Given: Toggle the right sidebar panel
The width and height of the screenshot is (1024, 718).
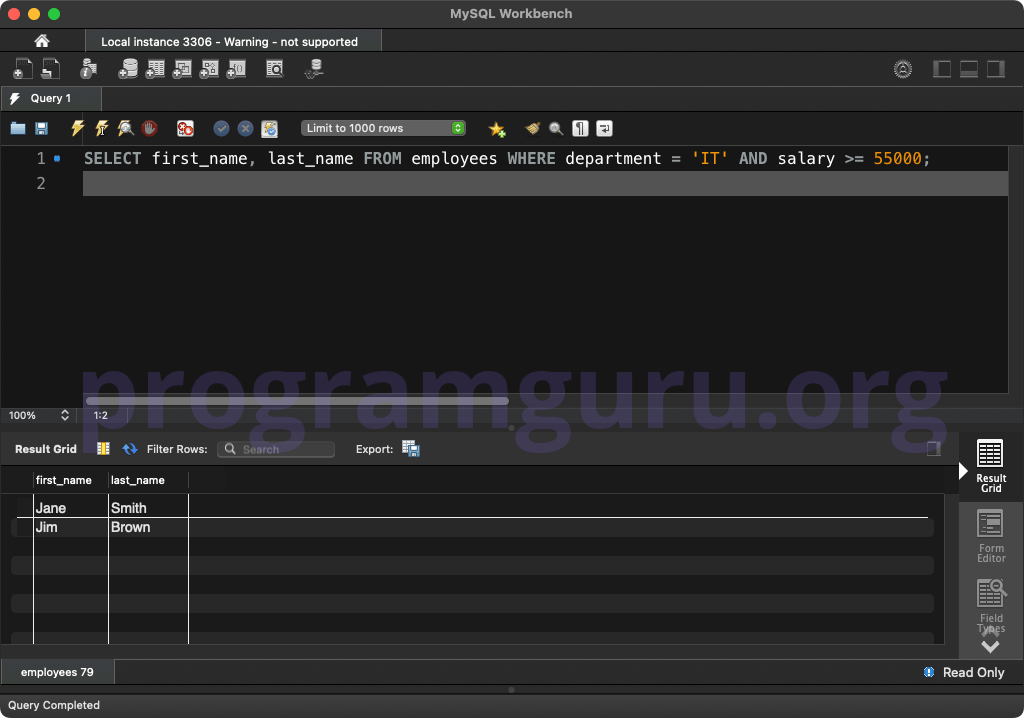Looking at the screenshot, I should [995, 69].
